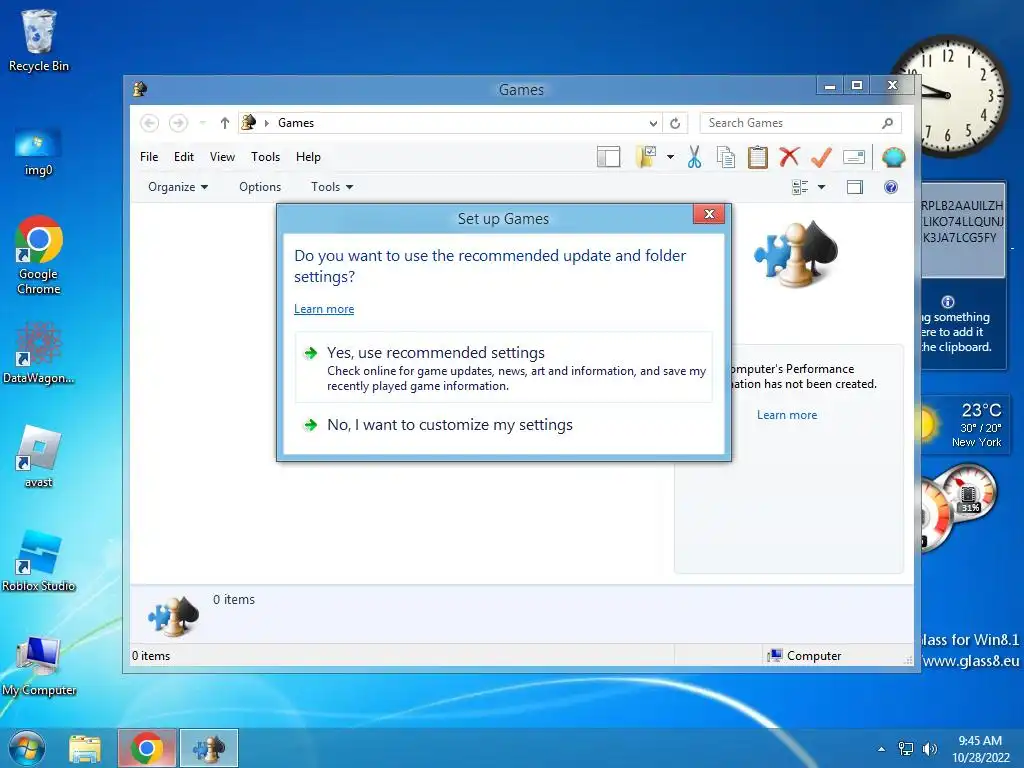The height and width of the screenshot is (768, 1024).
Task: Click the analog clock gadget
Action: click(953, 95)
